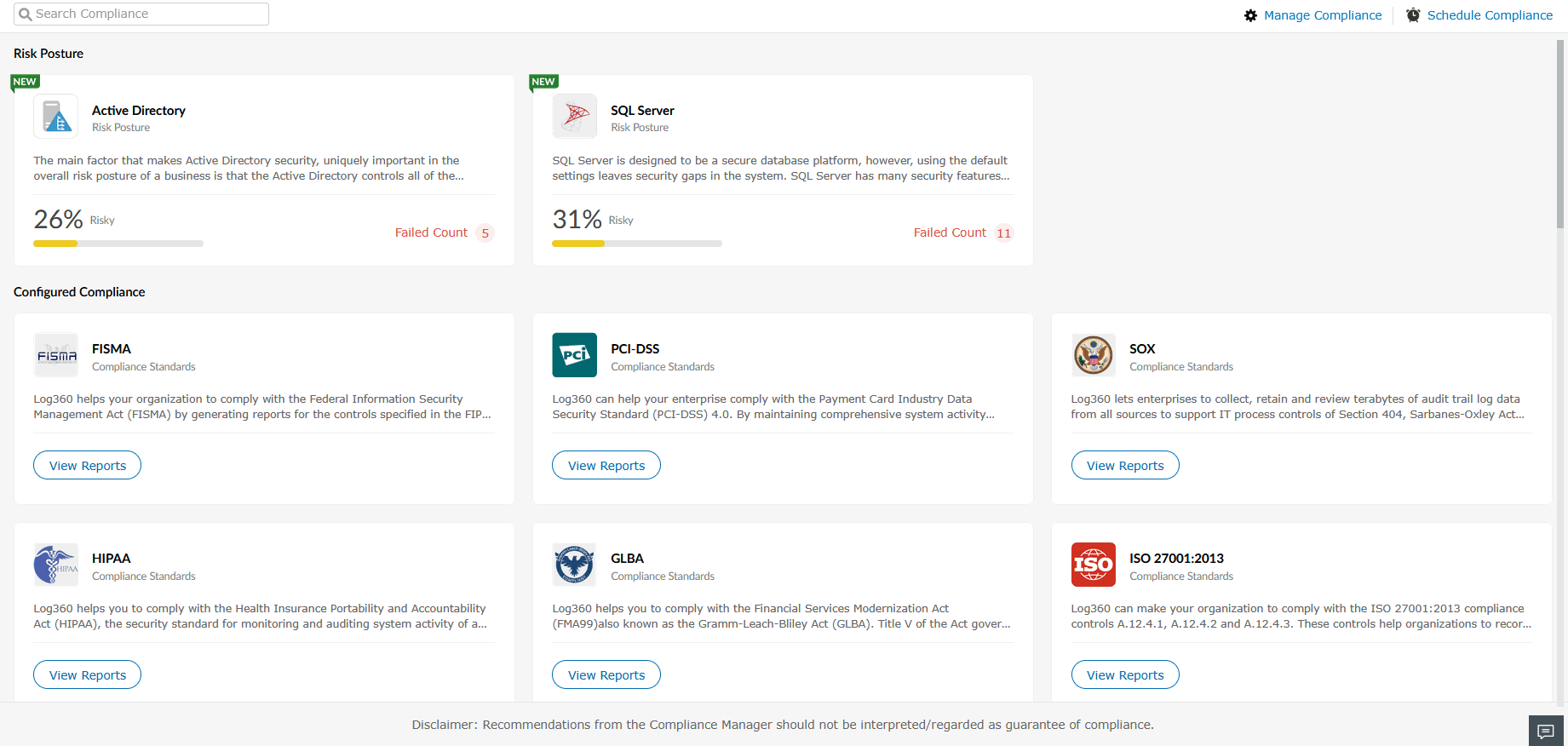Screen dimensions: 1568x746
Task: Click the SQL Server risk posture icon
Action: click(575, 117)
